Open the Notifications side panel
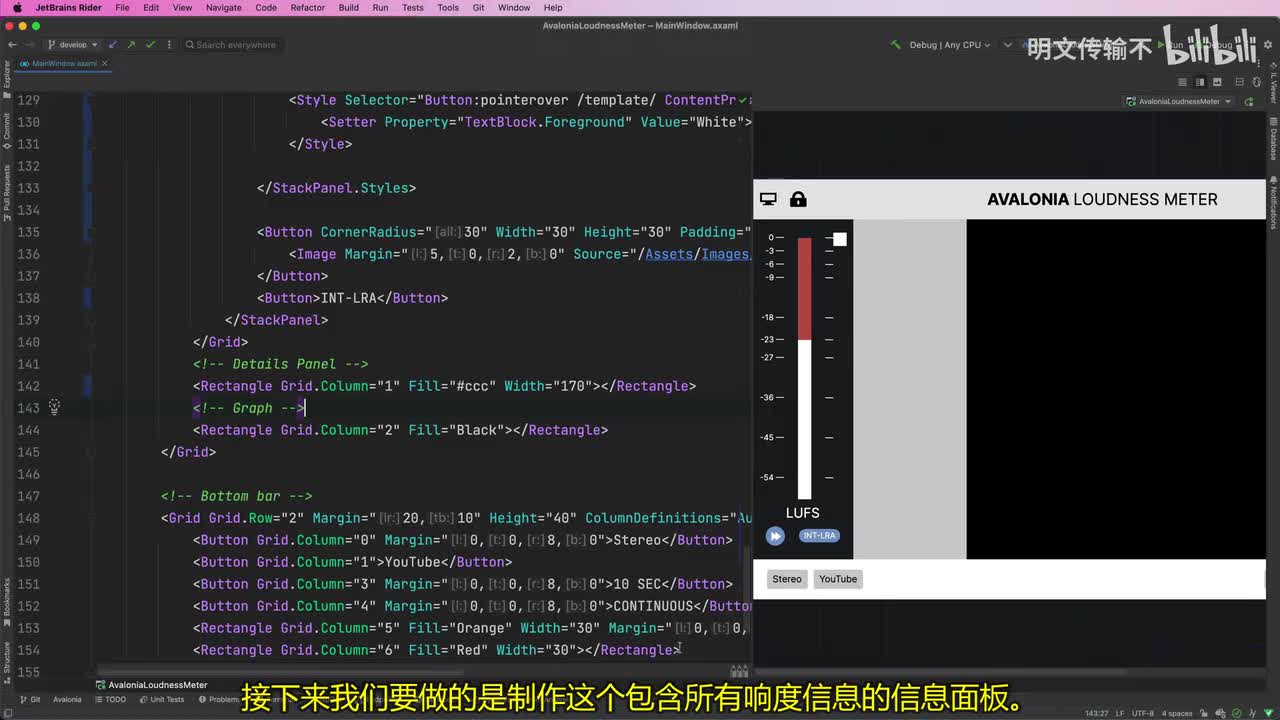1280x720 pixels. 1273,203
